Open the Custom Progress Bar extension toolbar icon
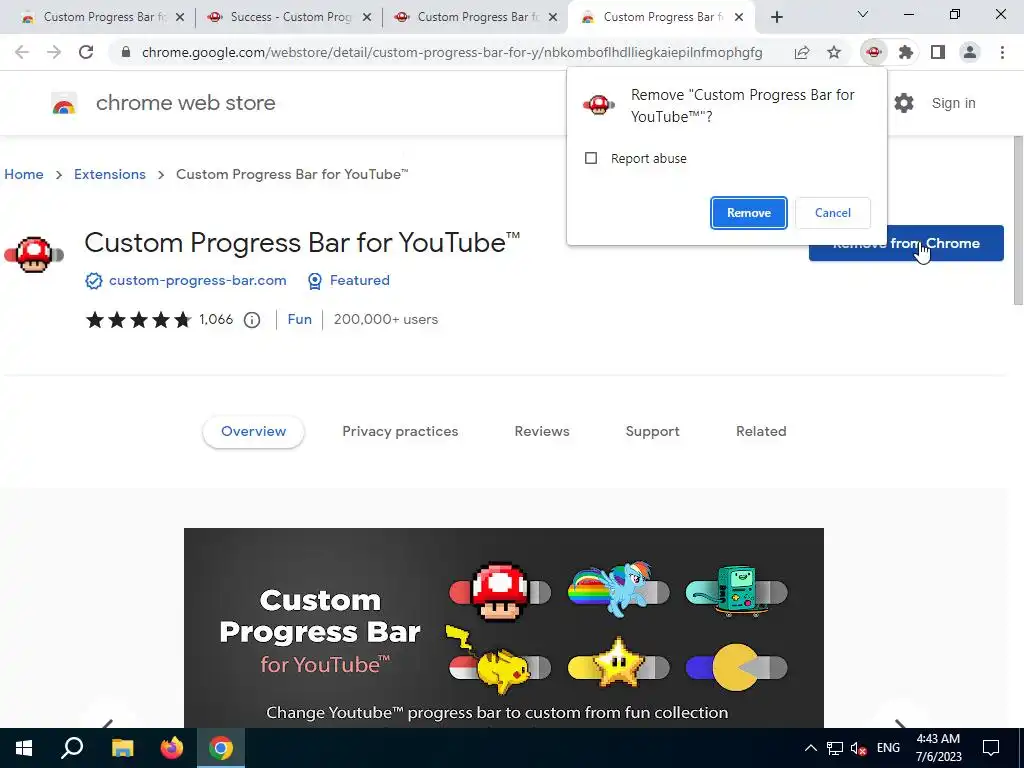 tap(874, 52)
